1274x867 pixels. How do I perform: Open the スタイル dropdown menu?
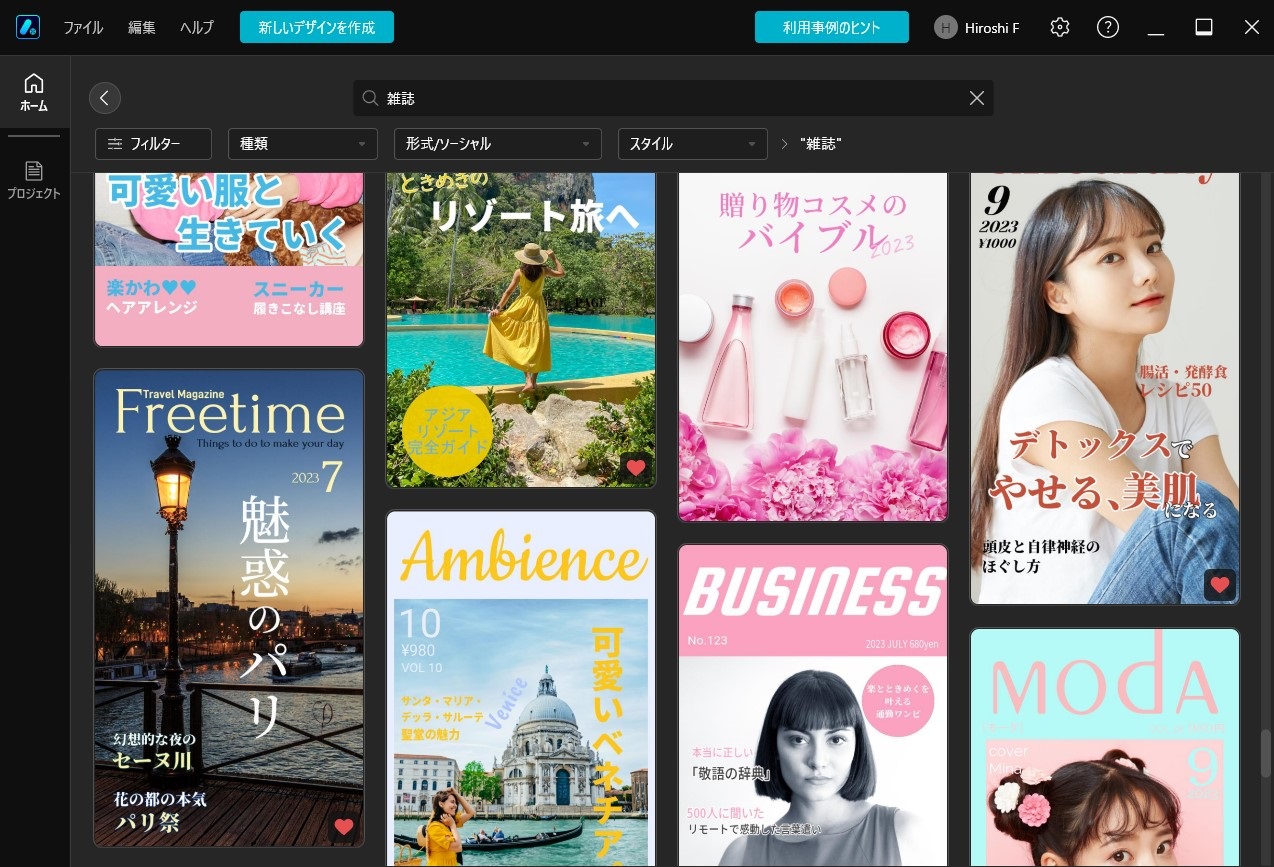692,143
